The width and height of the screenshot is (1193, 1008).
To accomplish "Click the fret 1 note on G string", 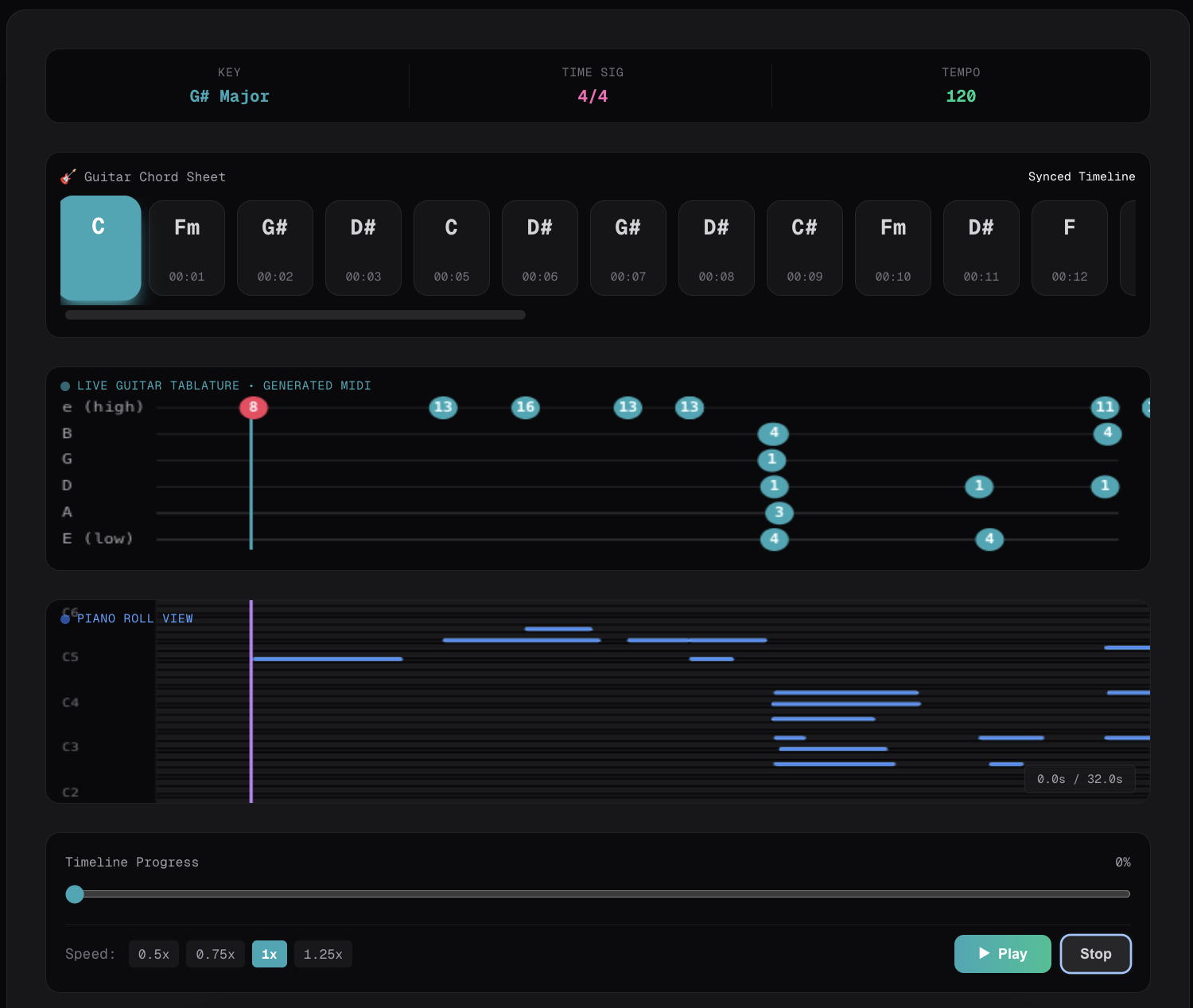I will (771, 459).
